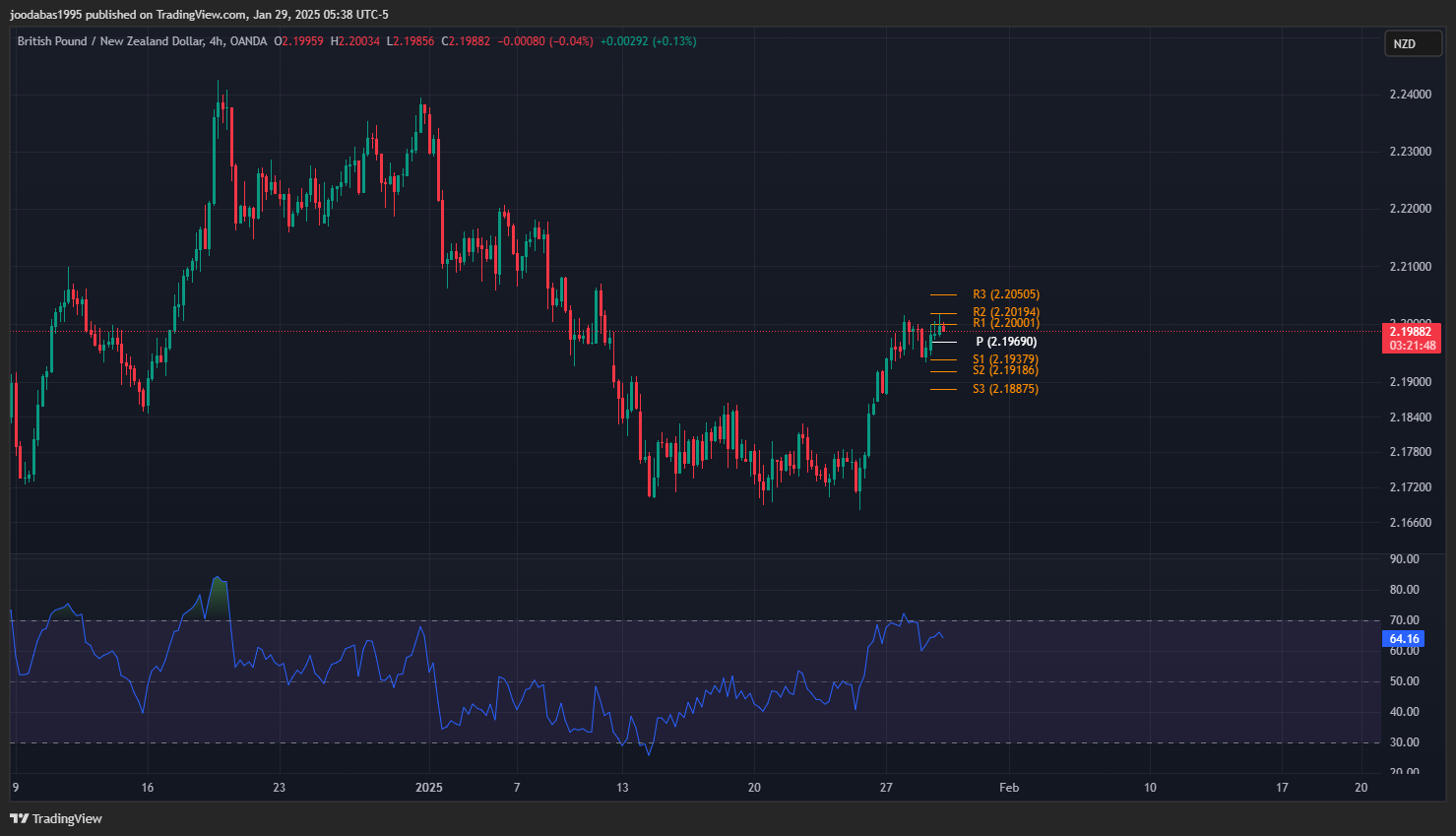This screenshot has height=836, width=1456.
Task: Click the red 2.19882 current price tag
Action: click(1411, 332)
